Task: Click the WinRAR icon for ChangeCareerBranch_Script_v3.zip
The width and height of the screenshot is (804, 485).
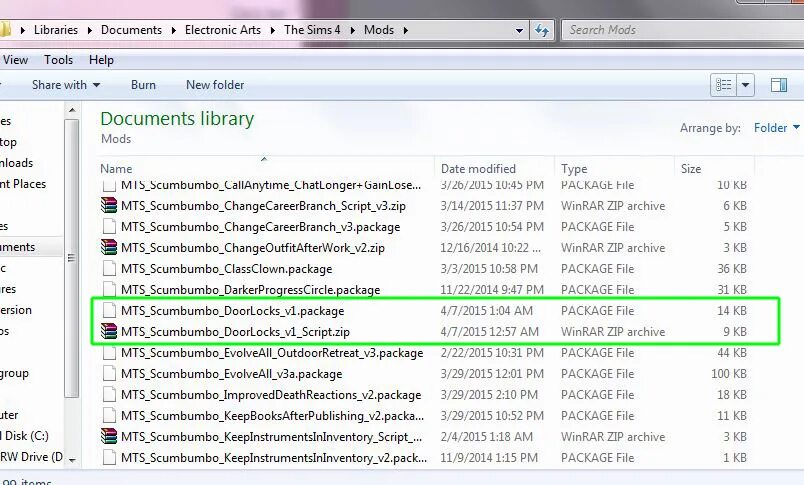Action: (109, 206)
